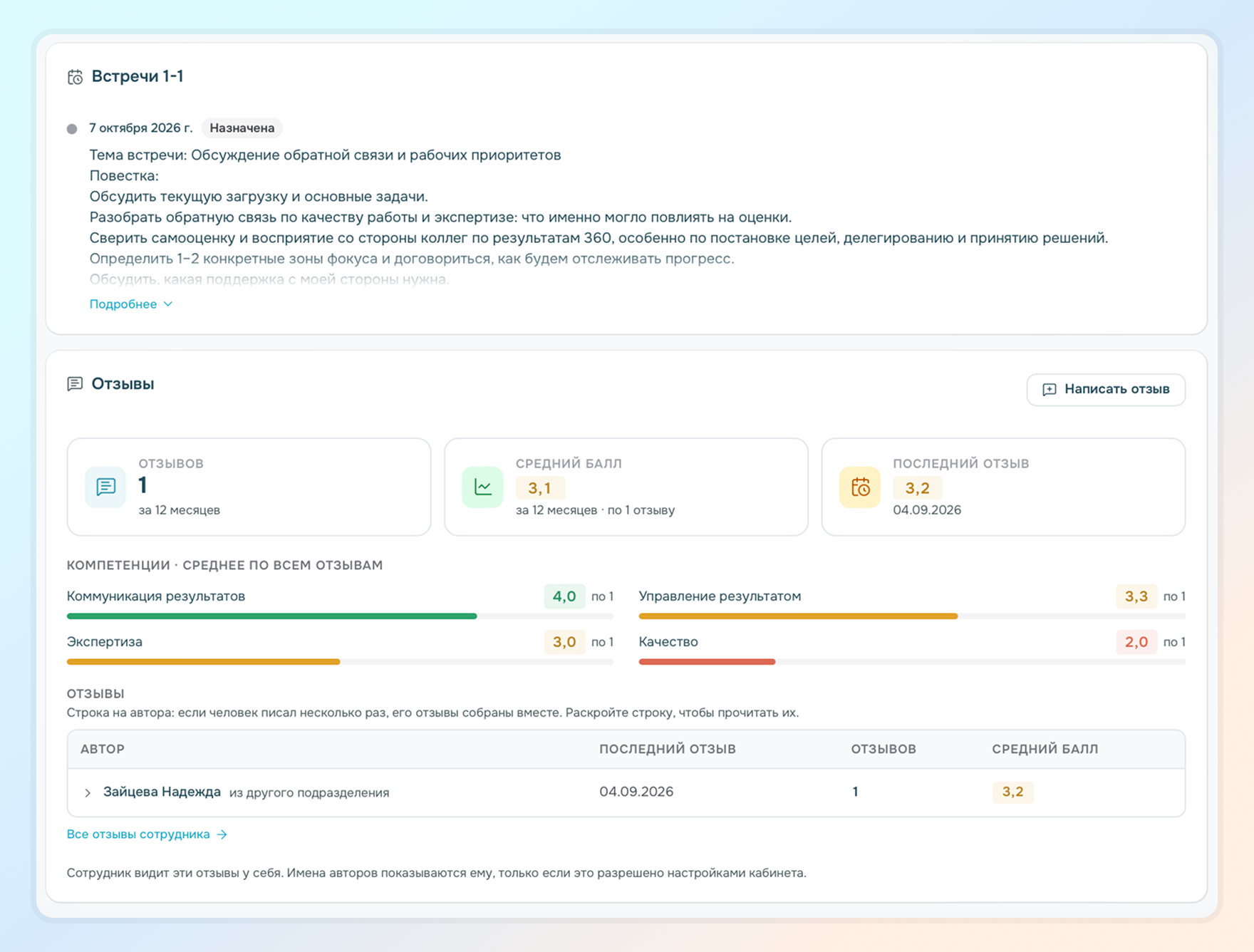
Task: Click the Управление результатом competency label
Action: click(x=720, y=596)
